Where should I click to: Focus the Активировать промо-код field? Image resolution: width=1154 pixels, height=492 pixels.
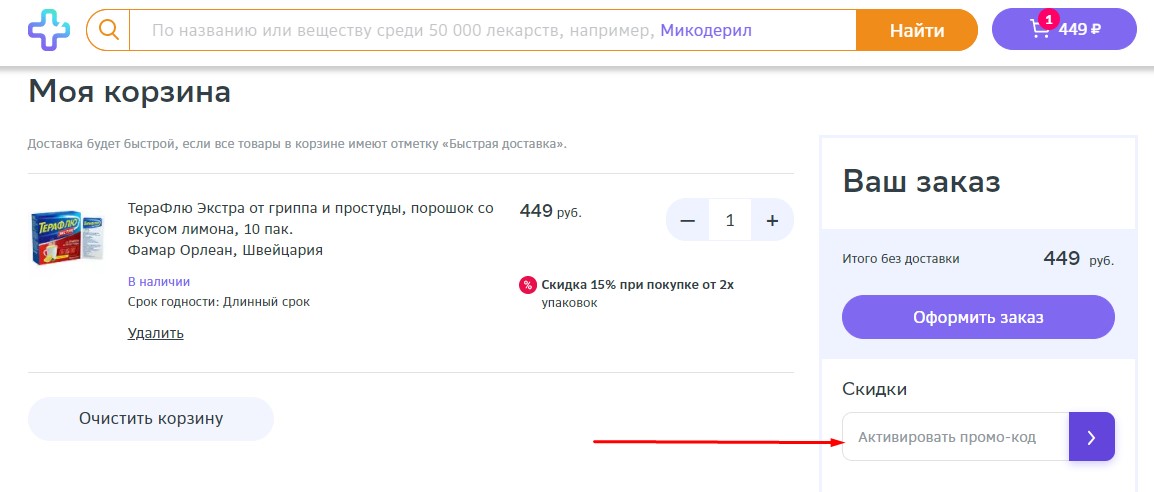coord(955,437)
